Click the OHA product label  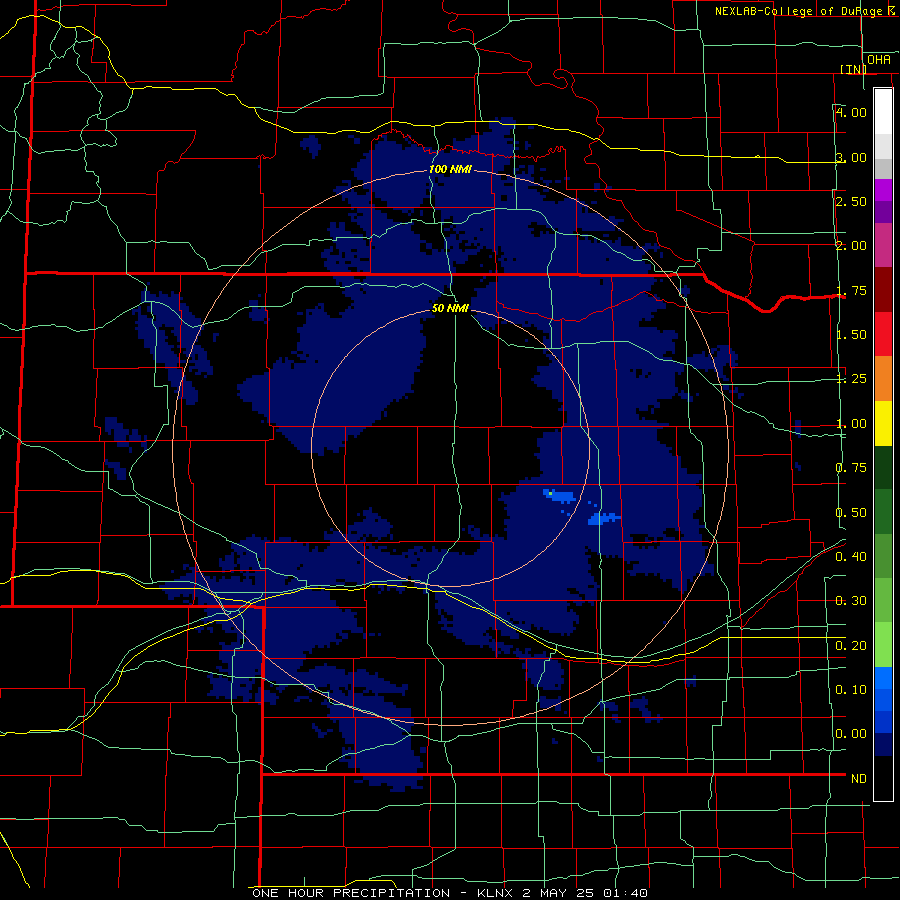tap(879, 60)
